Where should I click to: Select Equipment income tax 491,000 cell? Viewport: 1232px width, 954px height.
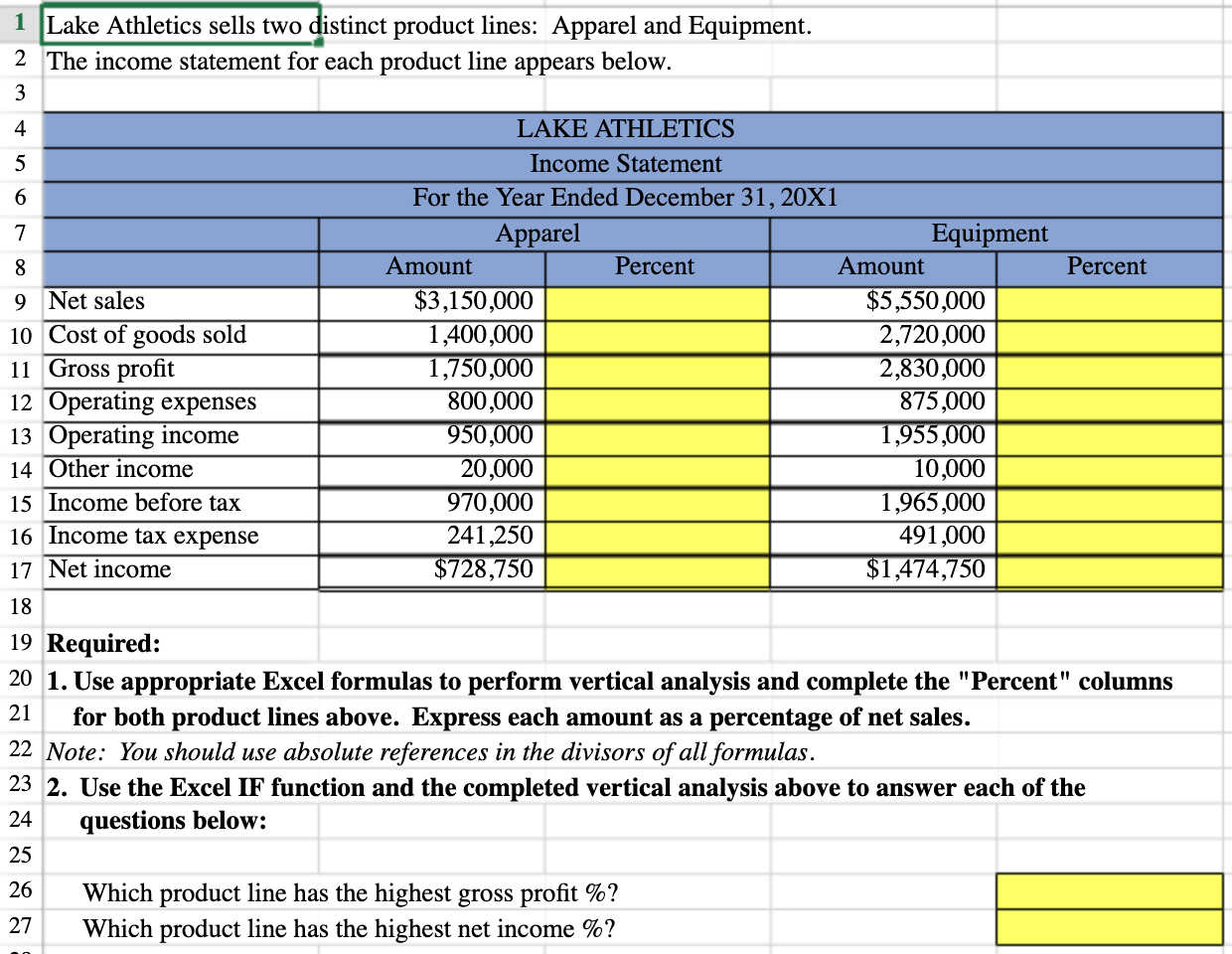884,537
